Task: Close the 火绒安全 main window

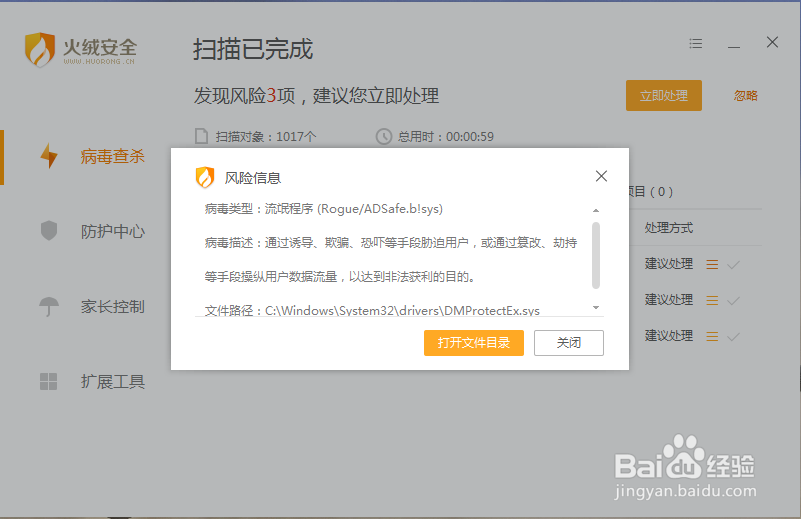Action: tap(772, 42)
